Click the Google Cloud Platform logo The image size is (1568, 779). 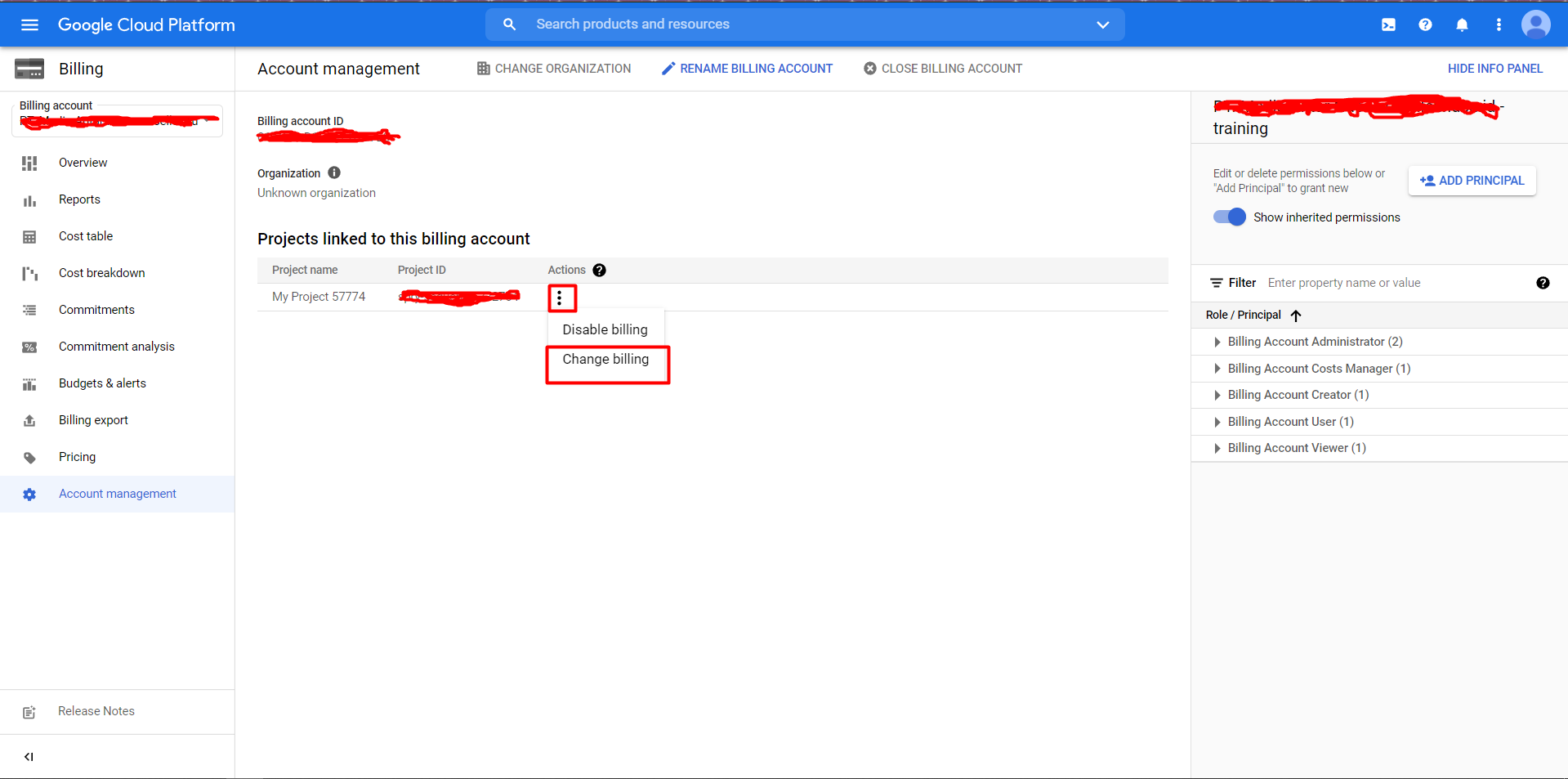(146, 25)
